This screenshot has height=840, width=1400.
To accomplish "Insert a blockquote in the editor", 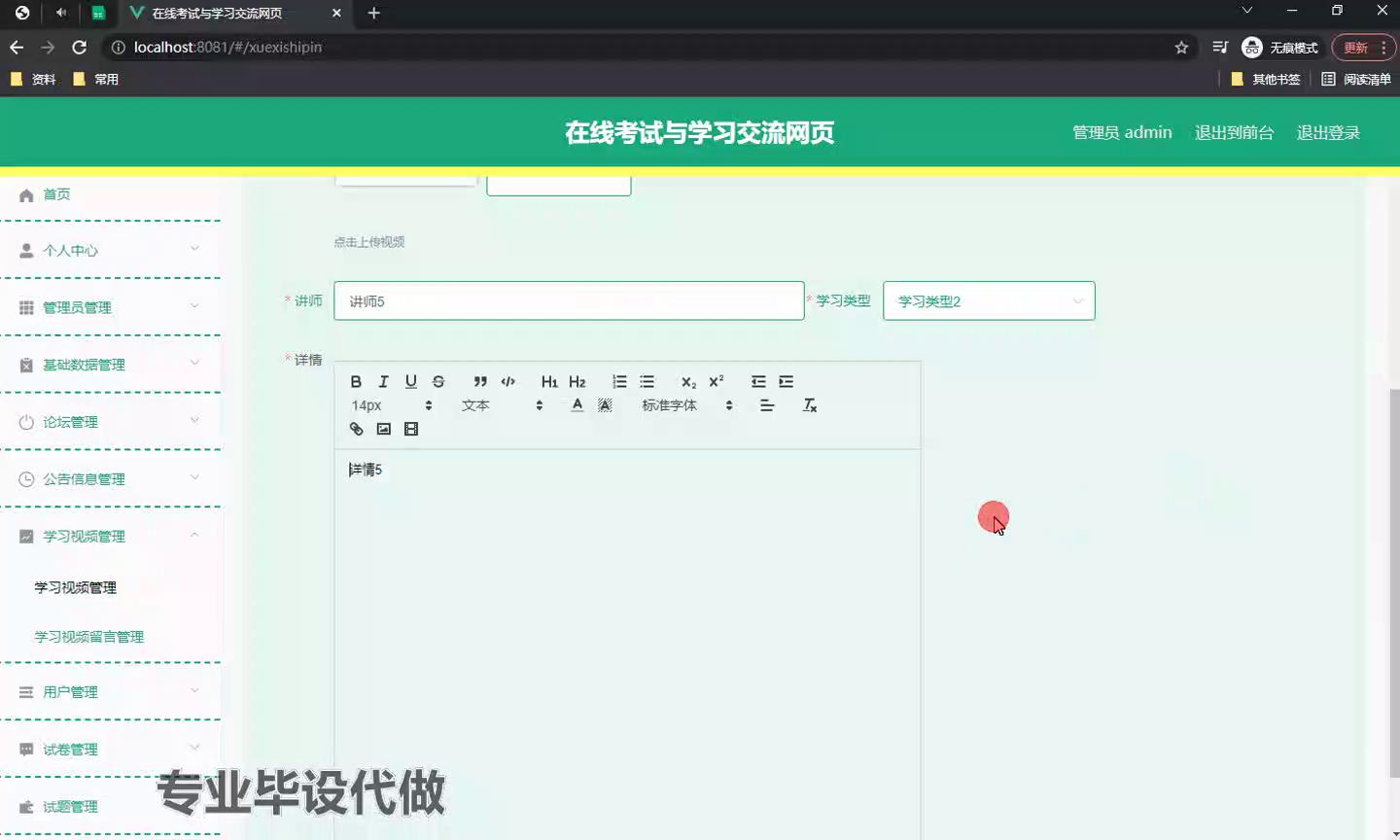I will (480, 382).
